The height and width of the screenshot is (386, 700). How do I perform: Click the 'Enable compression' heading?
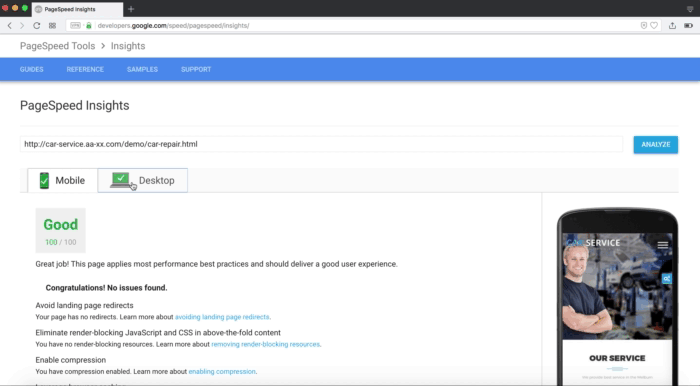(x=71, y=360)
